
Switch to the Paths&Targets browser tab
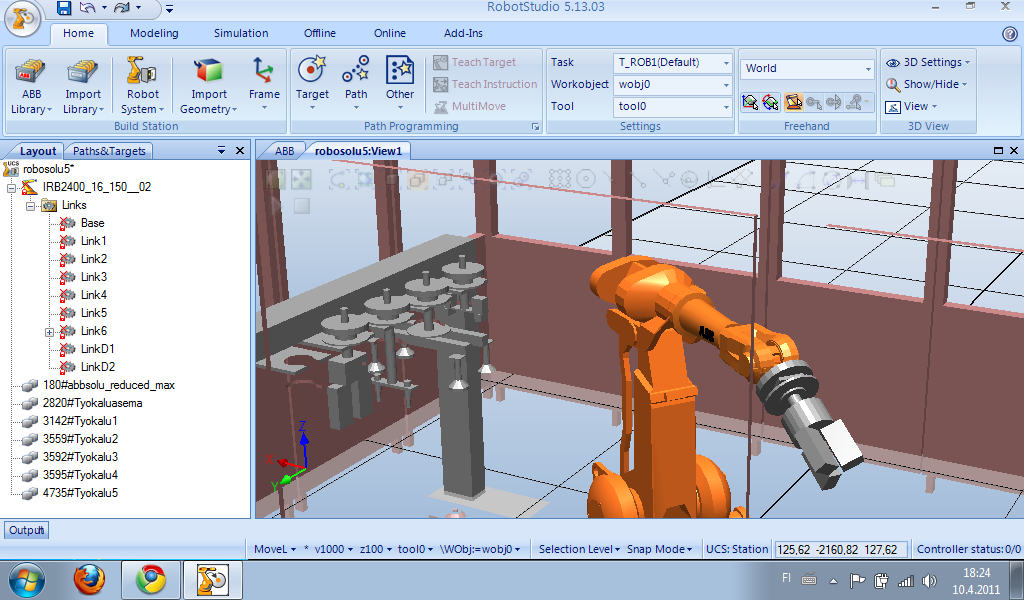[109, 151]
